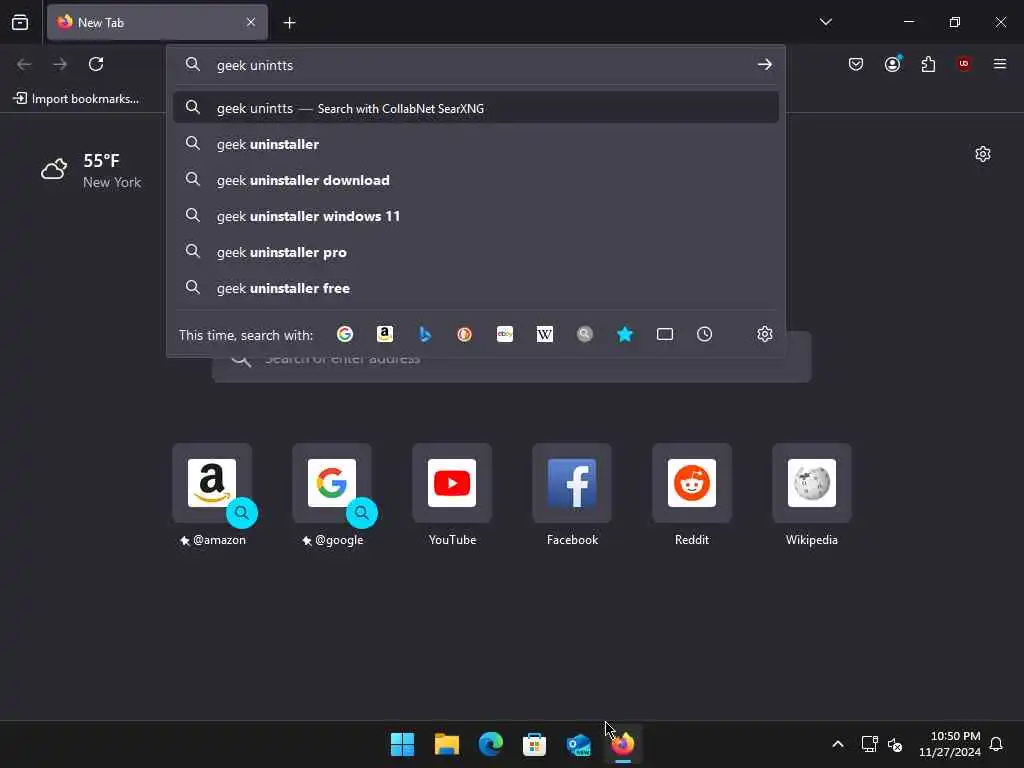Screen dimensions: 1024x768
Task: Open the 55°F New York weather widget
Action: click(x=91, y=170)
